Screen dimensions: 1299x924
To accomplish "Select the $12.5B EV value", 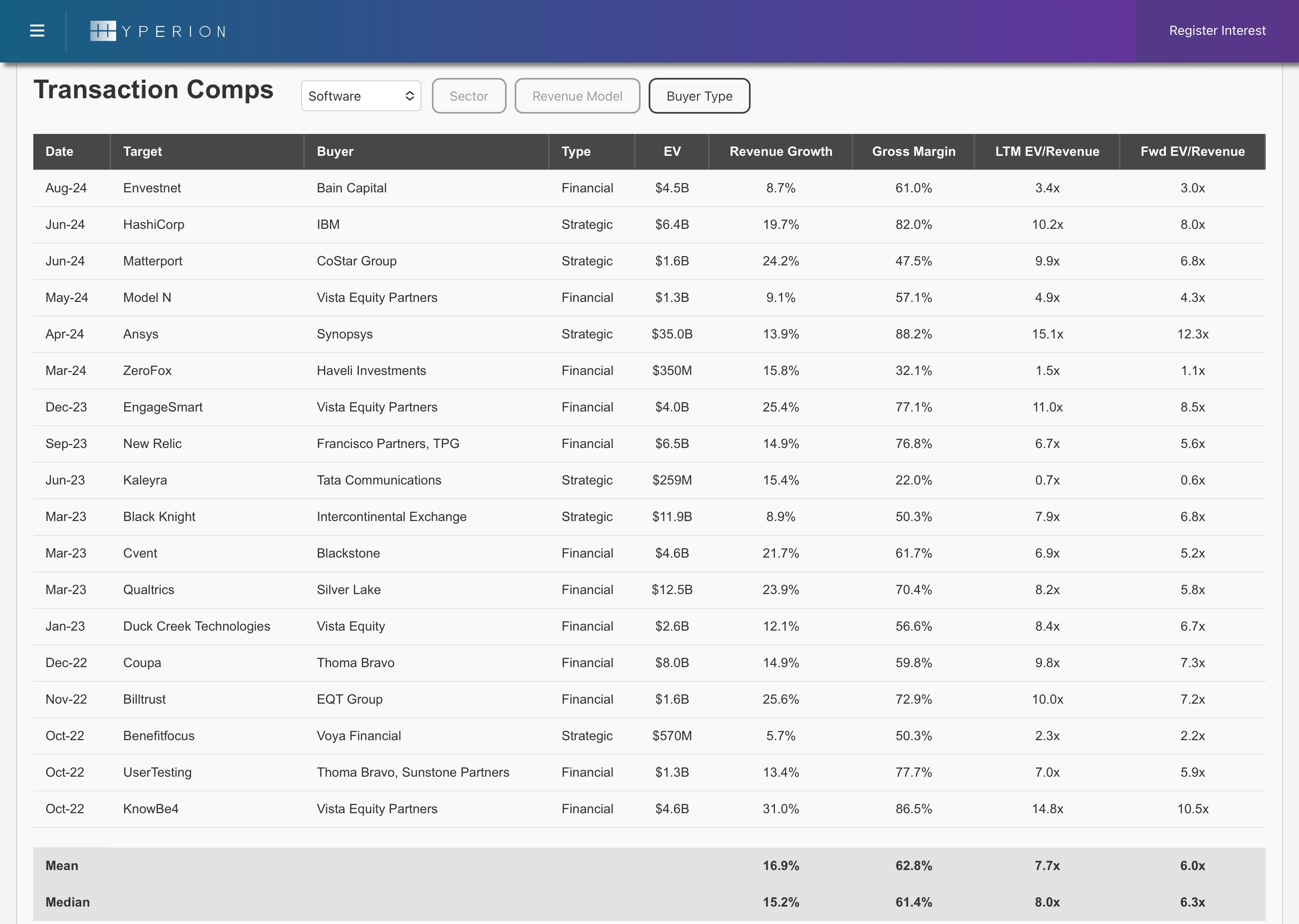I will (672, 590).
